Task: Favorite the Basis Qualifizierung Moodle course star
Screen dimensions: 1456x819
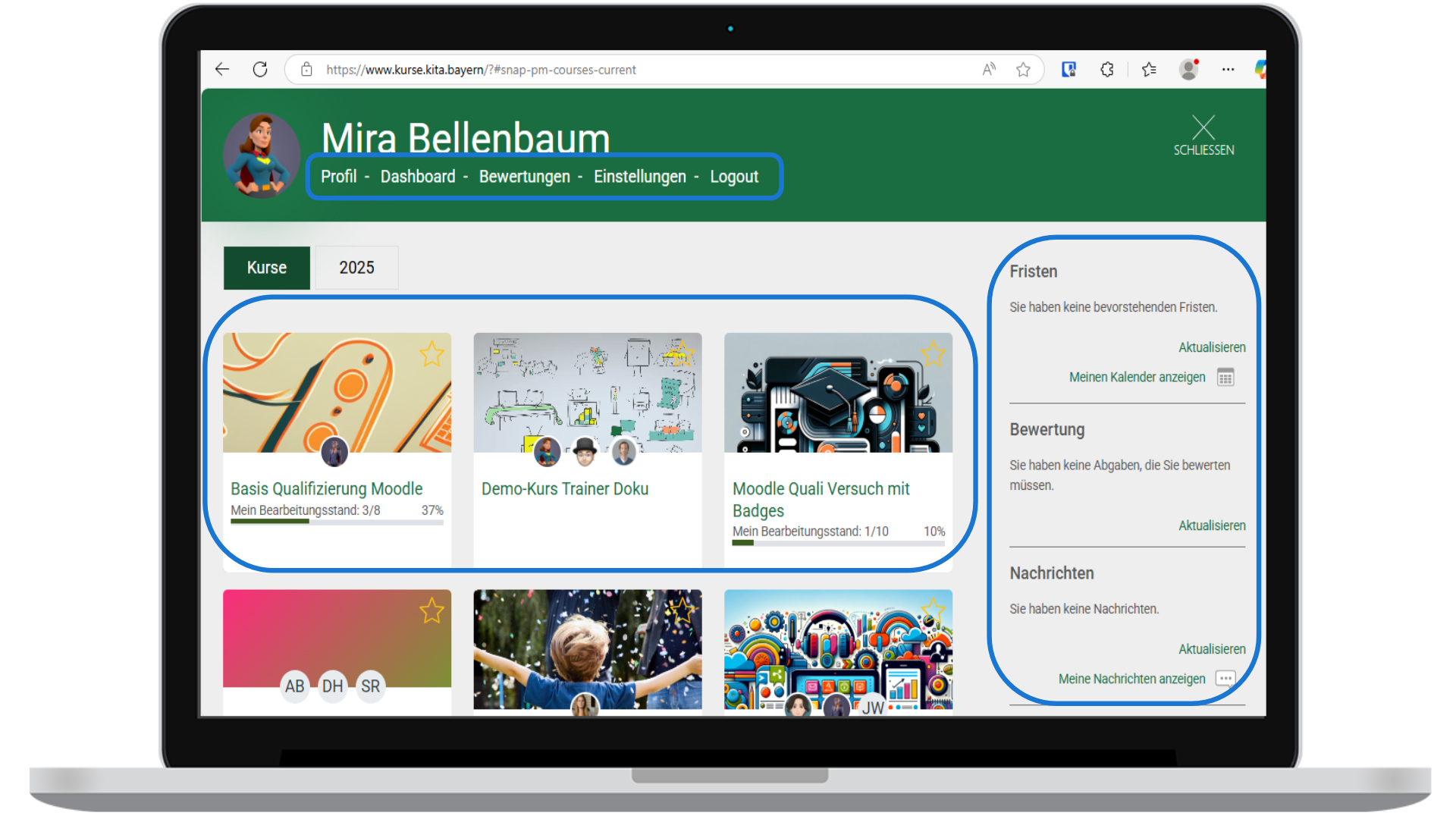Action: [431, 353]
